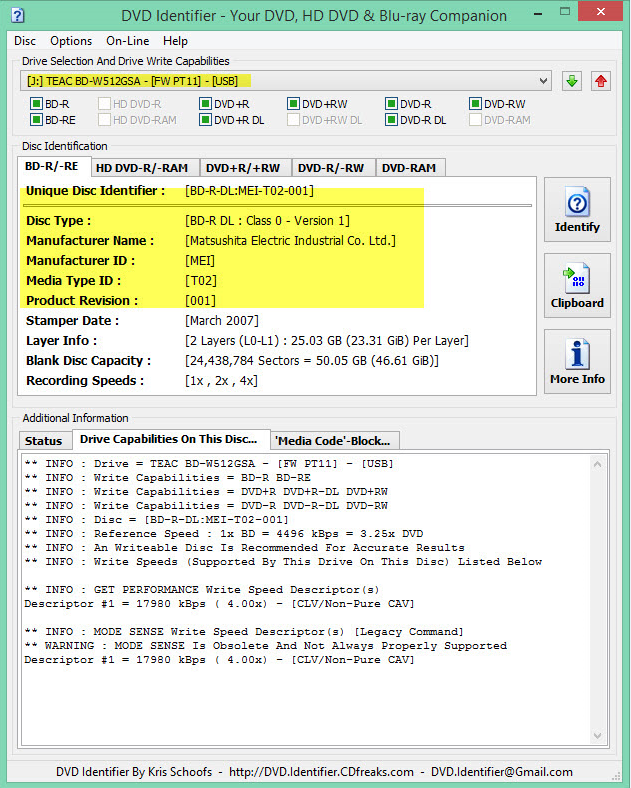
Task: Toggle the BD-R checkbox
Action: pos(36,104)
